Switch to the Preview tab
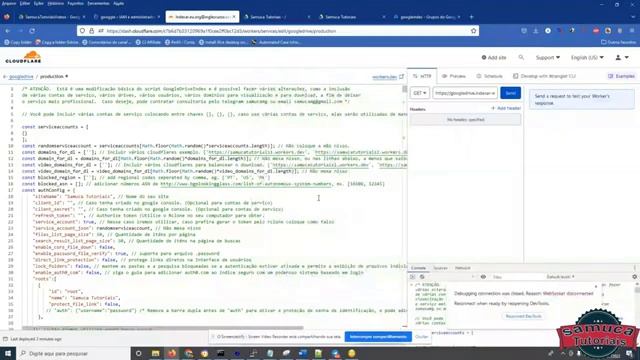 coord(453,76)
